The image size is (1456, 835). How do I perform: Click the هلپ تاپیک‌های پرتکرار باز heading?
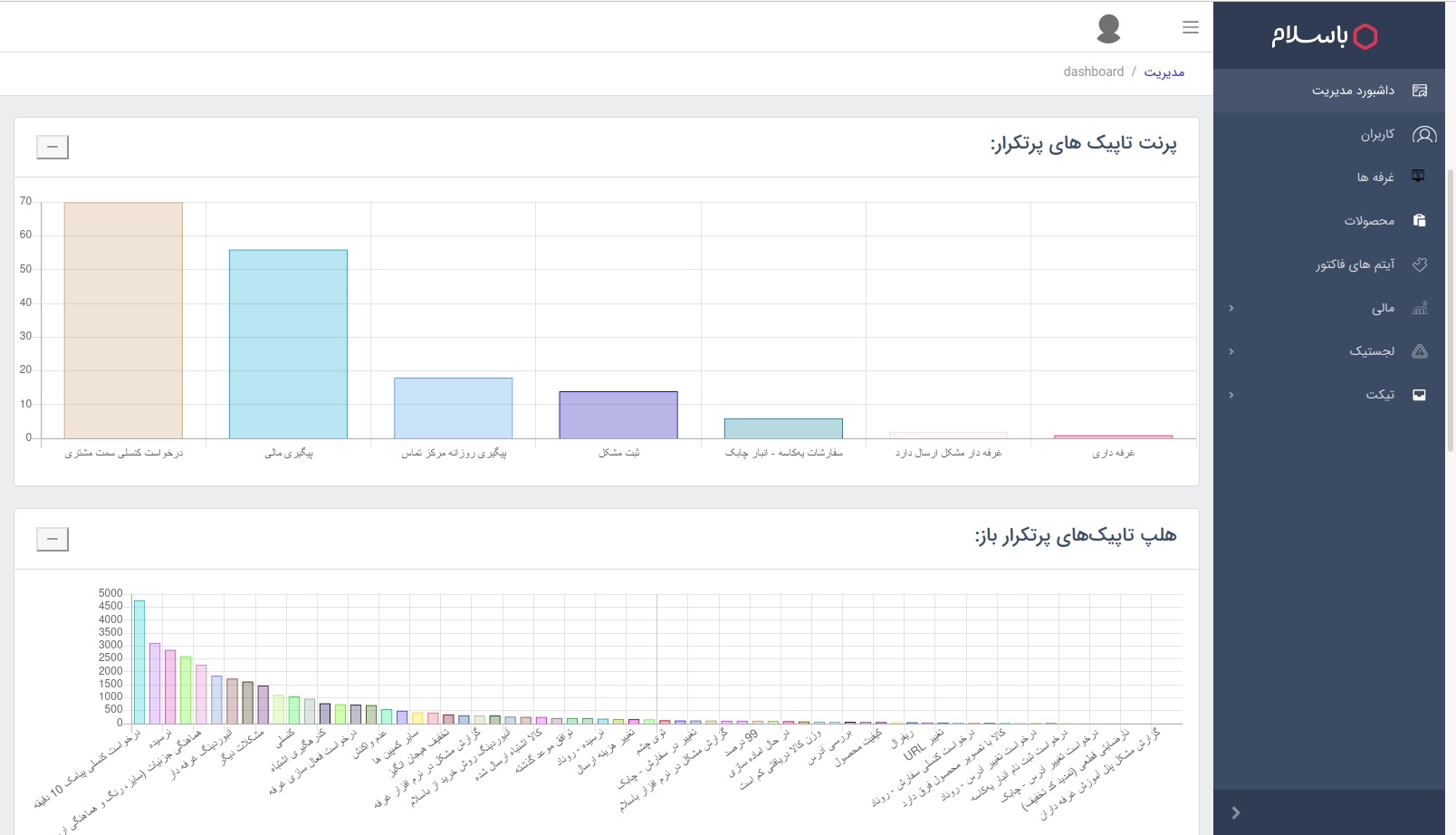click(x=1076, y=536)
